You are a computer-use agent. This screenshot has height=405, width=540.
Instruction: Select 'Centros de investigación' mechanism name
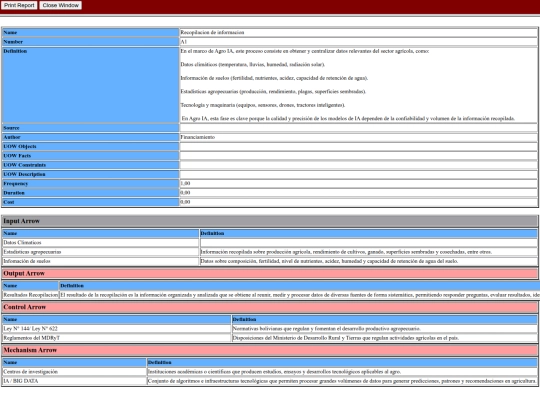point(31,372)
